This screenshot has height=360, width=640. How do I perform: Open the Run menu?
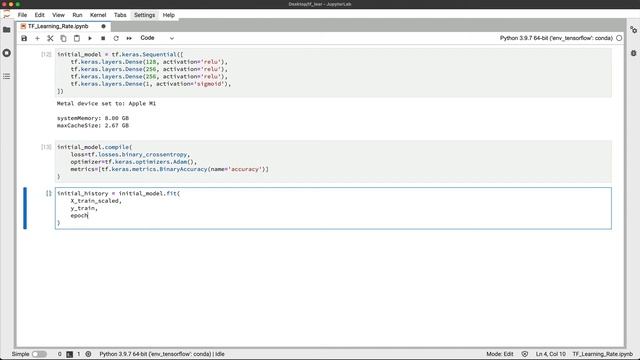77,15
